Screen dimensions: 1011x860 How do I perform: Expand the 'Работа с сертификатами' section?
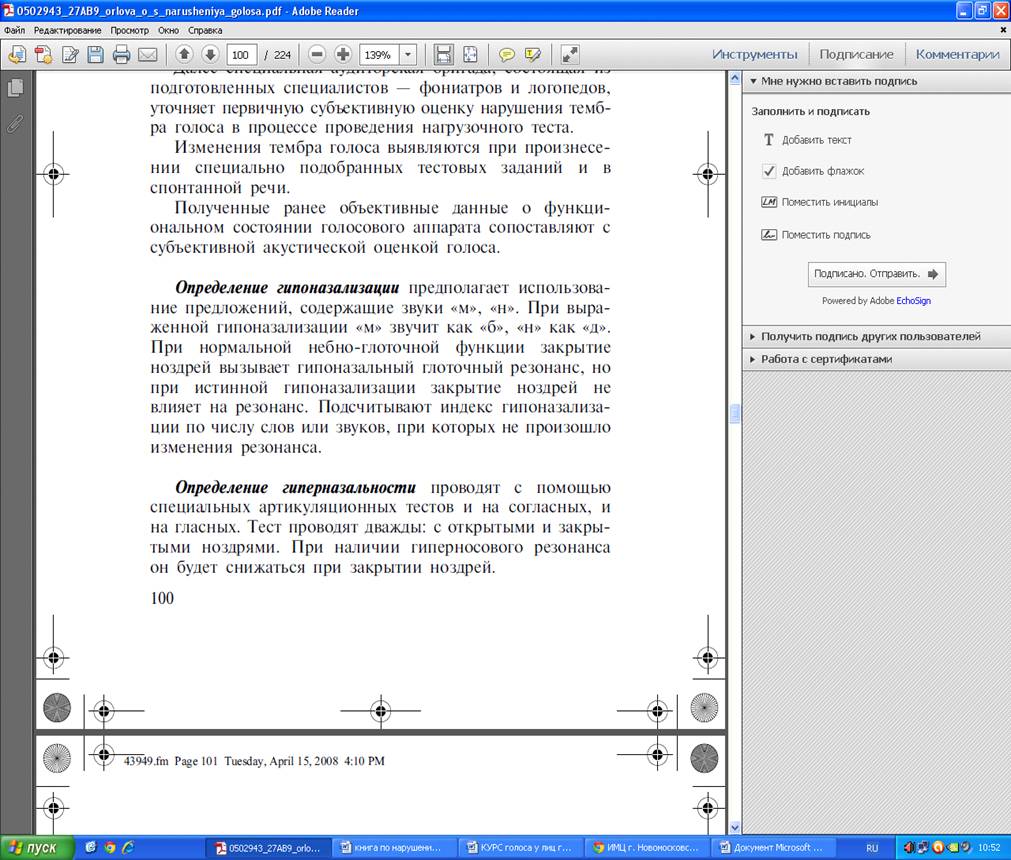[x=826, y=359]
